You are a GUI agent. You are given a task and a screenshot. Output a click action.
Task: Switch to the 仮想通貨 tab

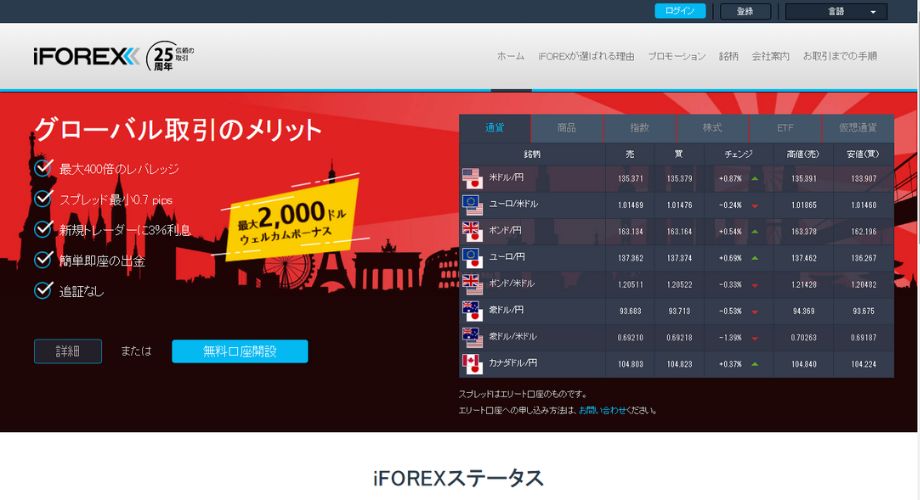[x=858, y=128]
